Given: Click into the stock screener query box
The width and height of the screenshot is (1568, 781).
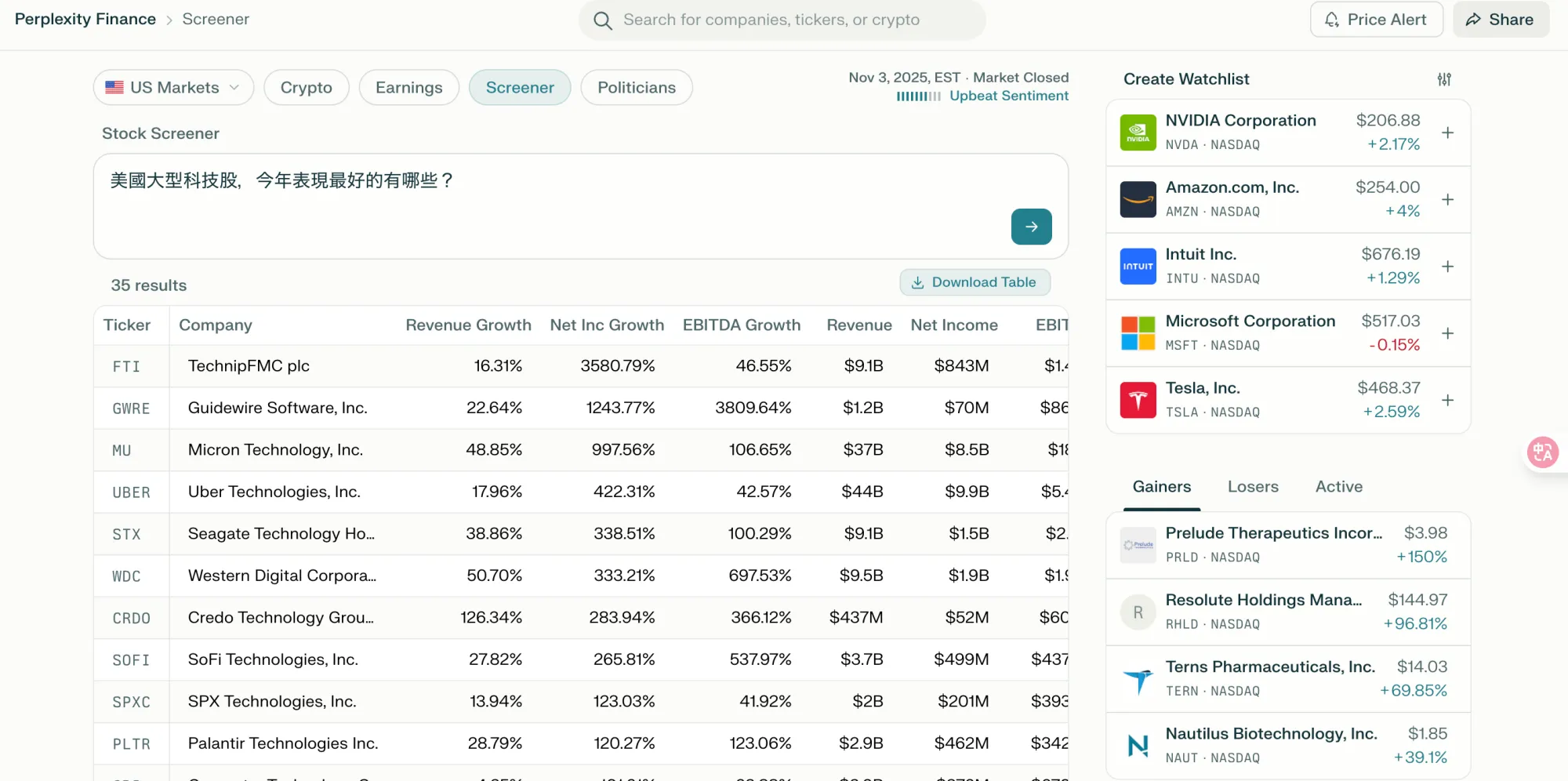Looking at the screenshot, I should 580,206.
